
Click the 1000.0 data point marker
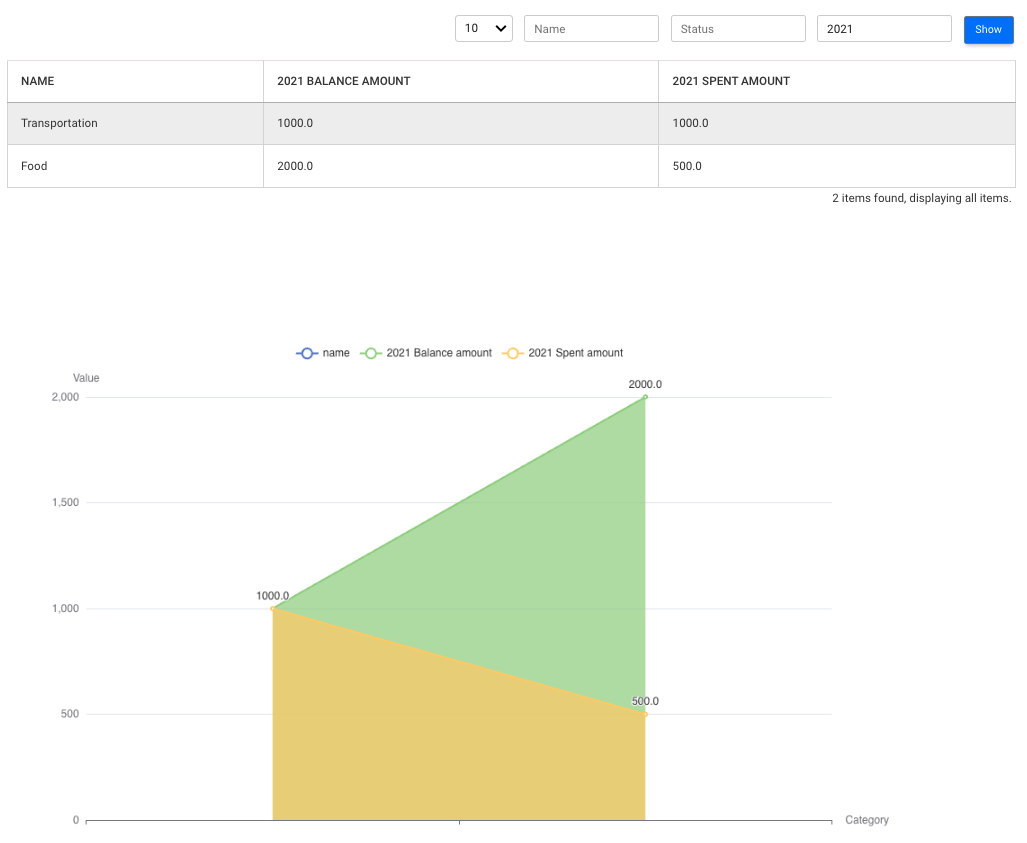coord(273,608)
